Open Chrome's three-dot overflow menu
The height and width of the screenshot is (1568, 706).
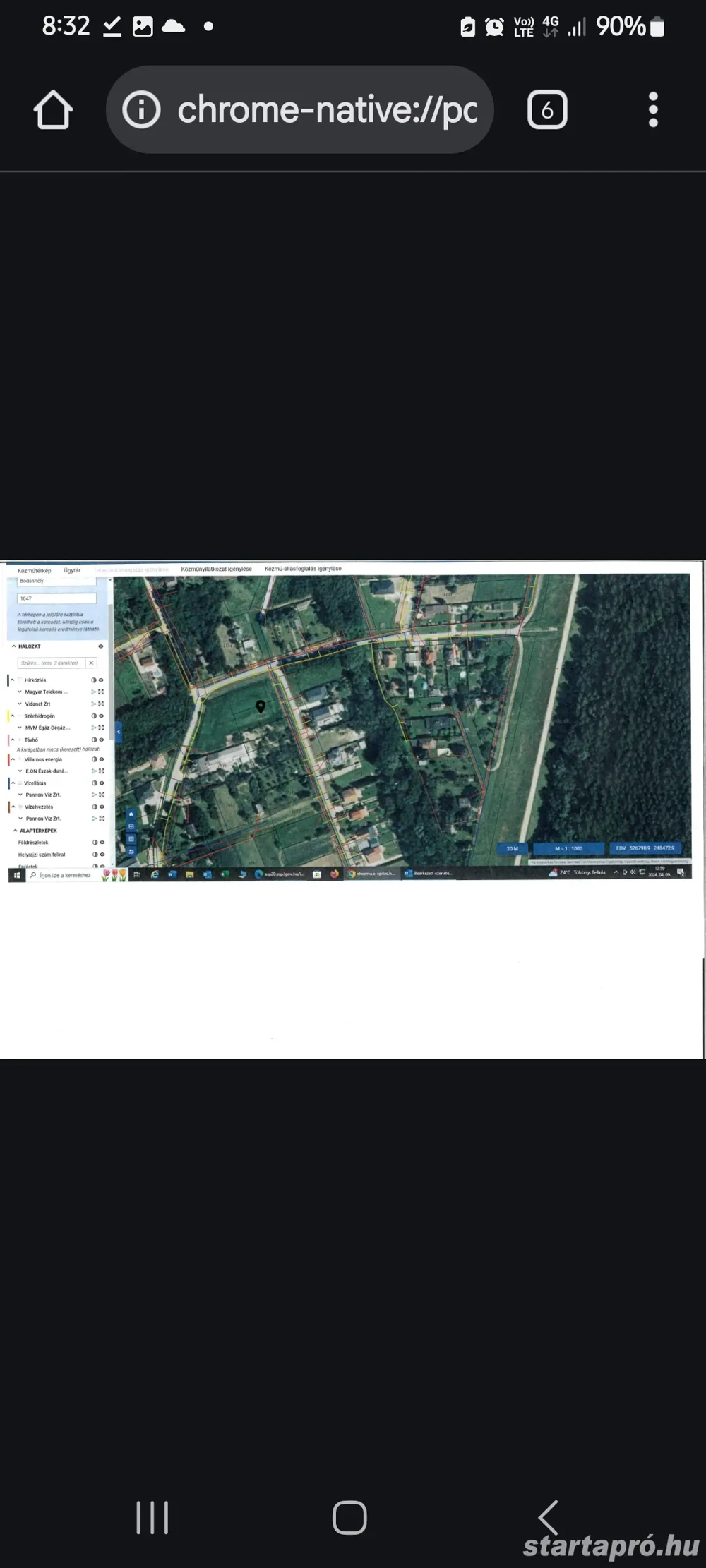(653, 110)
